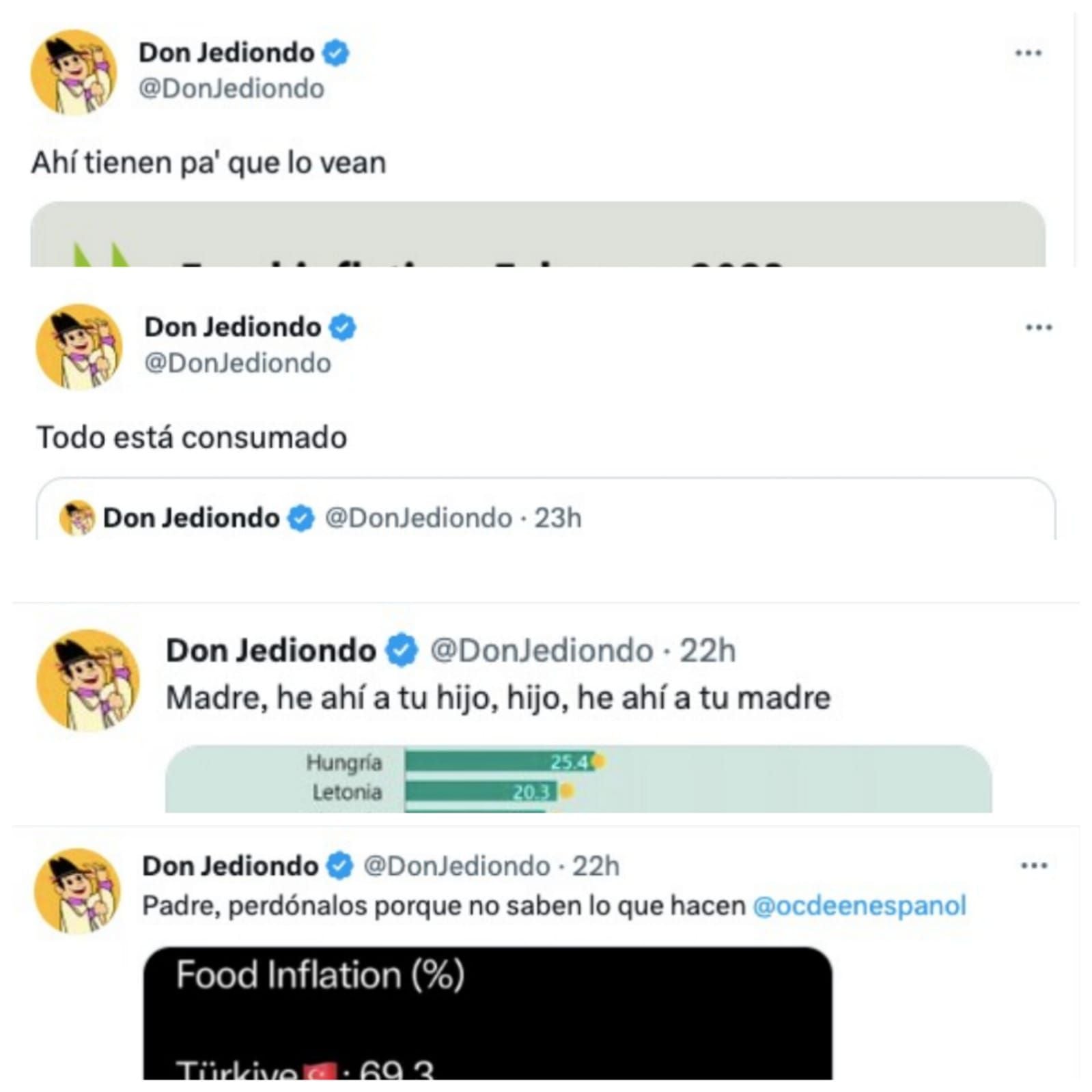Open the more options menu on the first tweet
This screenshot has width=1092, height=1092.
(x=1028, y=53)
